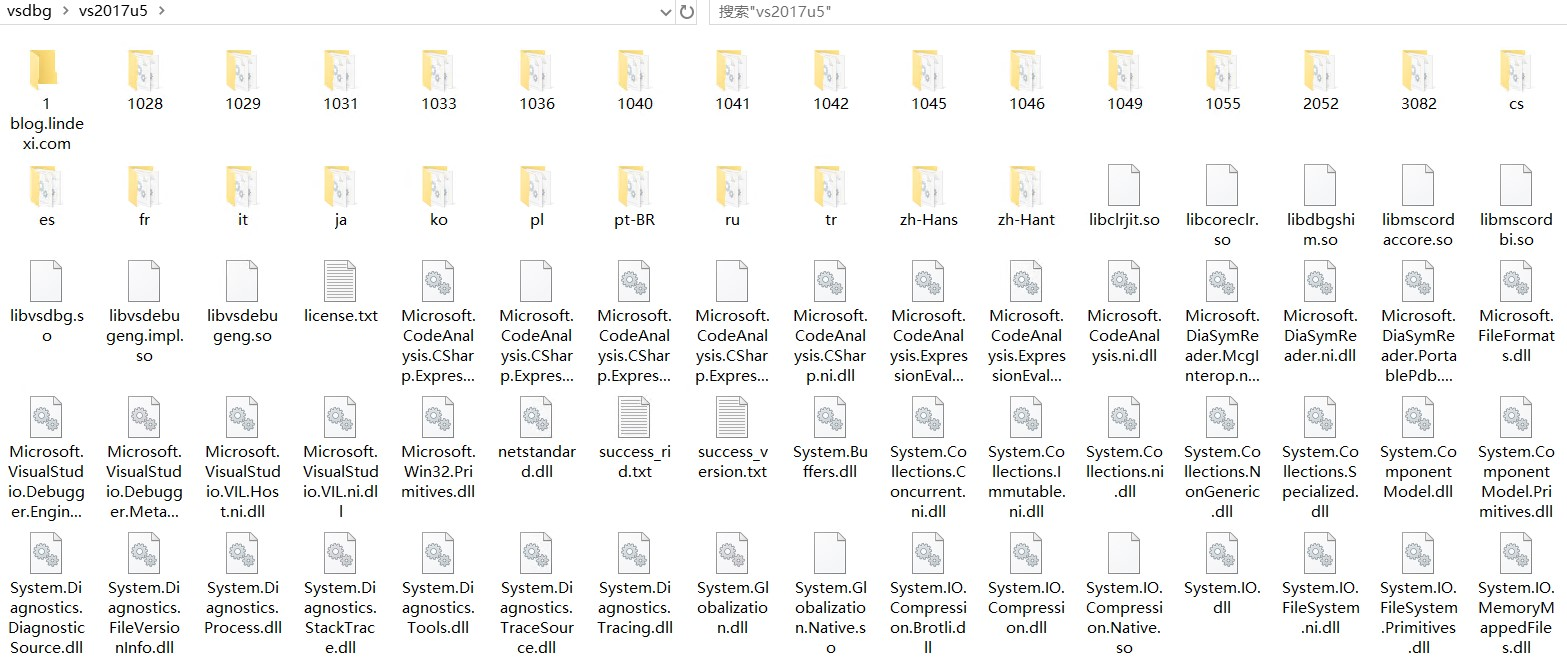1567x662 pixels.
Task: Select Microsoft.DiaSymReader.ni.dll file
Action: [x=1321, y=312]
